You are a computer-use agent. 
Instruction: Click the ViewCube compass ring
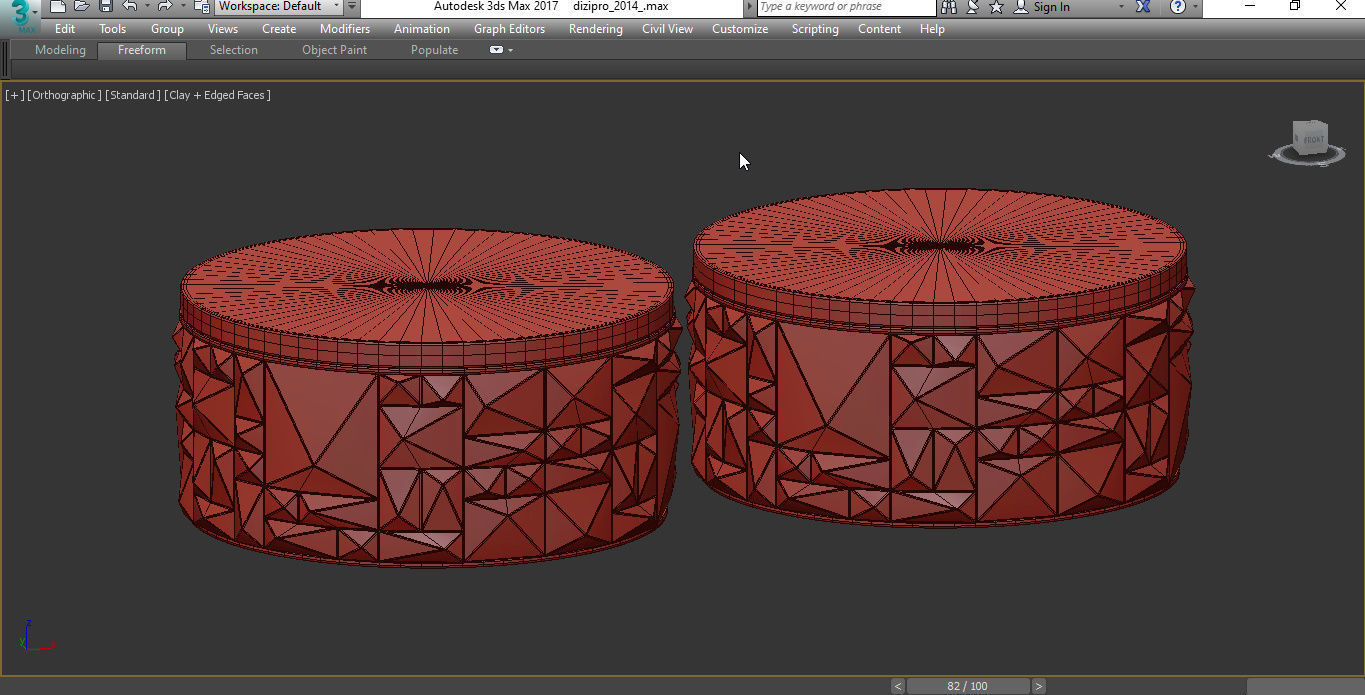[x=1306, y=157]
